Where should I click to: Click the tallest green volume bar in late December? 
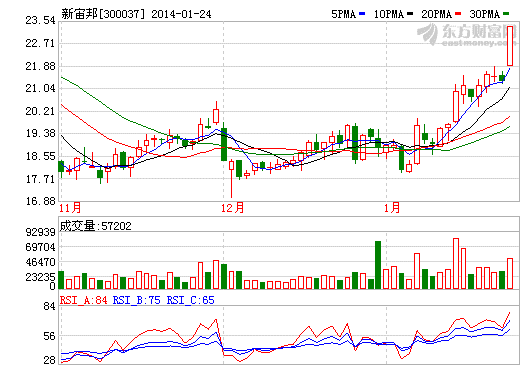[378, 265]
